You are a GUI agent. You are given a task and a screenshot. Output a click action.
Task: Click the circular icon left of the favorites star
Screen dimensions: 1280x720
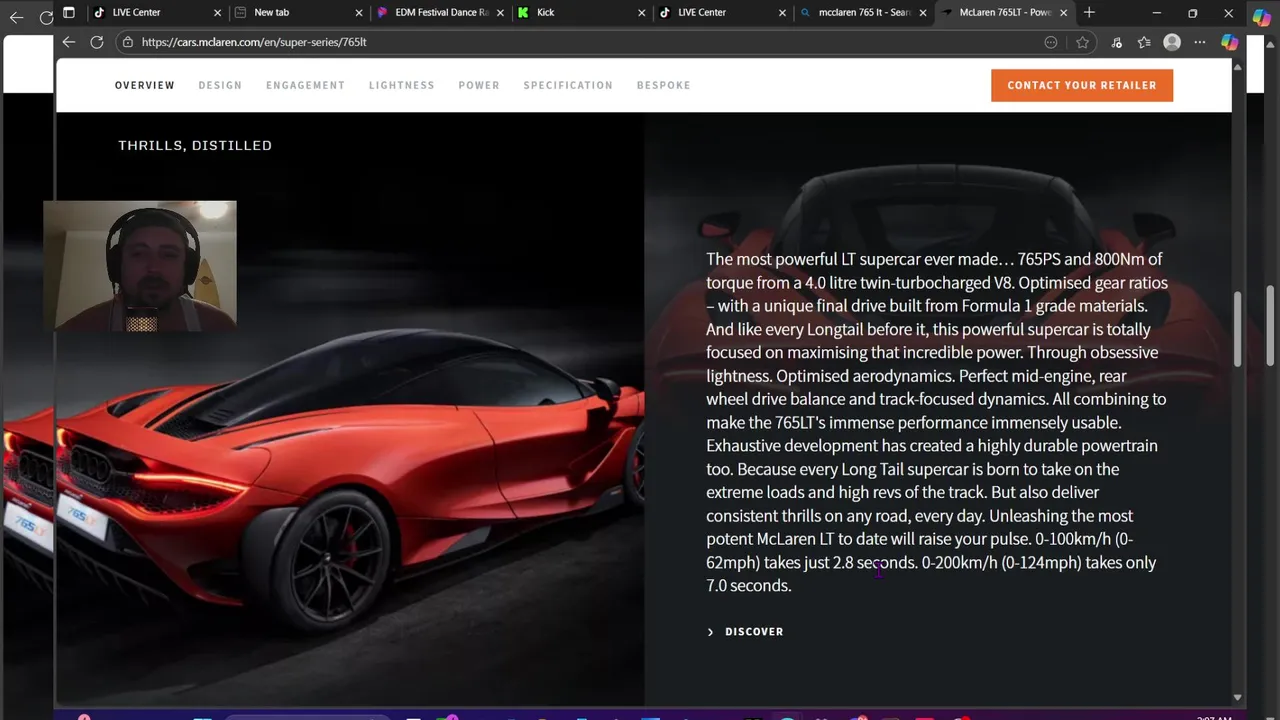[x=1051, y=42]
